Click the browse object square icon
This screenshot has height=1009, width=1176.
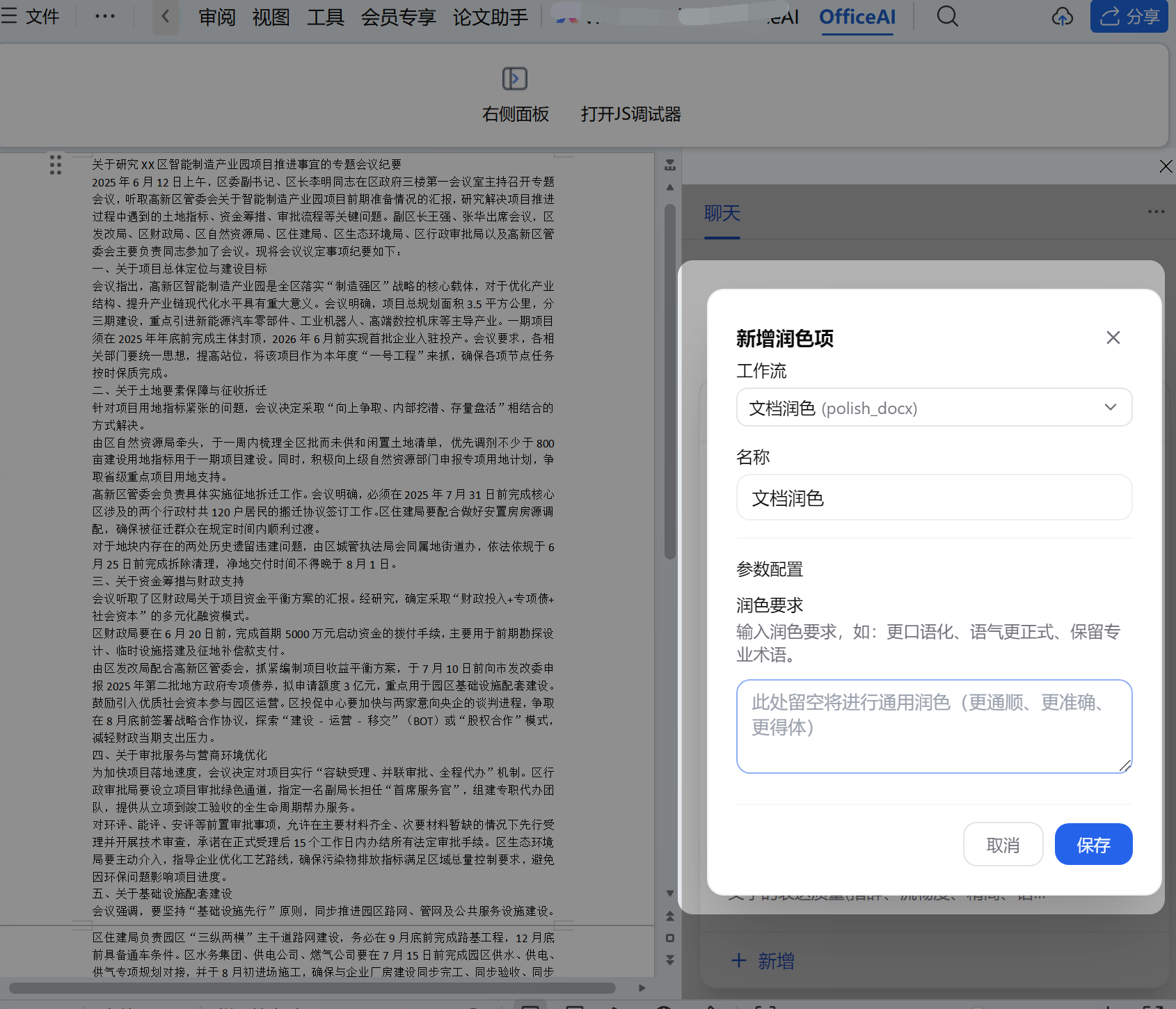pos(670,938)
